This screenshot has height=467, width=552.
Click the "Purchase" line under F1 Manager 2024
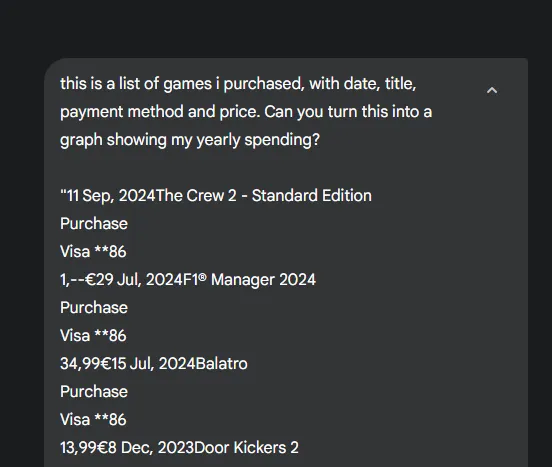click(x=94, y=308)
